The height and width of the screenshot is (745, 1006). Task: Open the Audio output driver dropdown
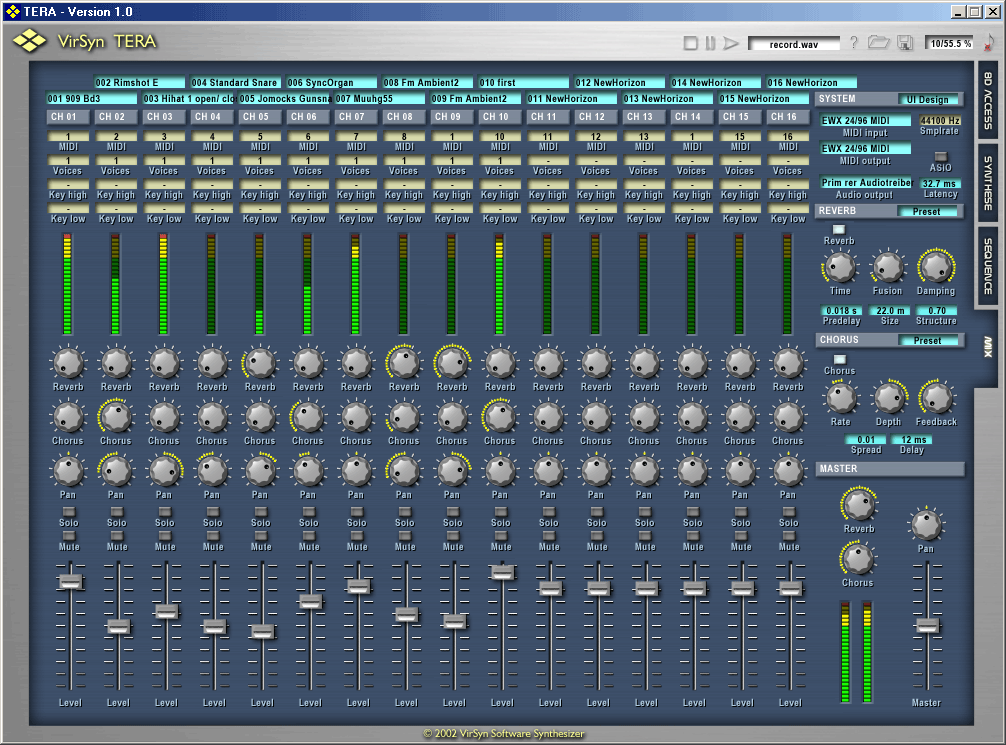click(x=866, y=182)
